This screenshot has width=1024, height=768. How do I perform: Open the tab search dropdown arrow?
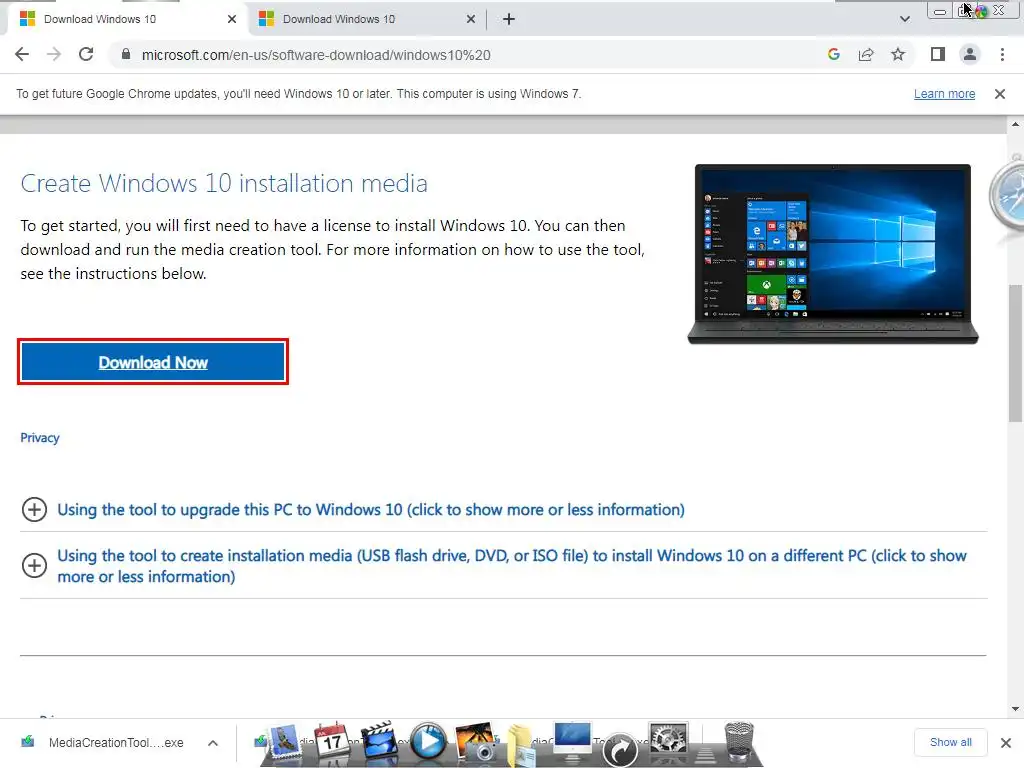(x=904, y=19)
